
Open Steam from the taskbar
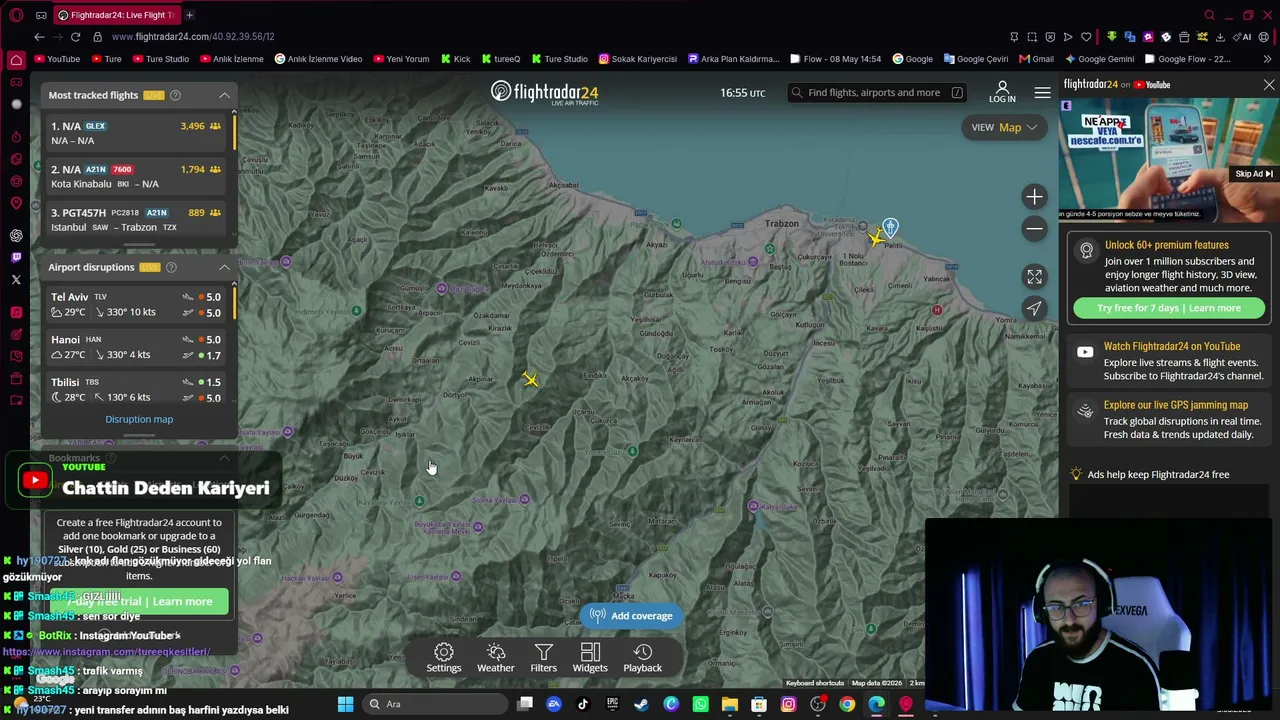click(x=641, y=704)
